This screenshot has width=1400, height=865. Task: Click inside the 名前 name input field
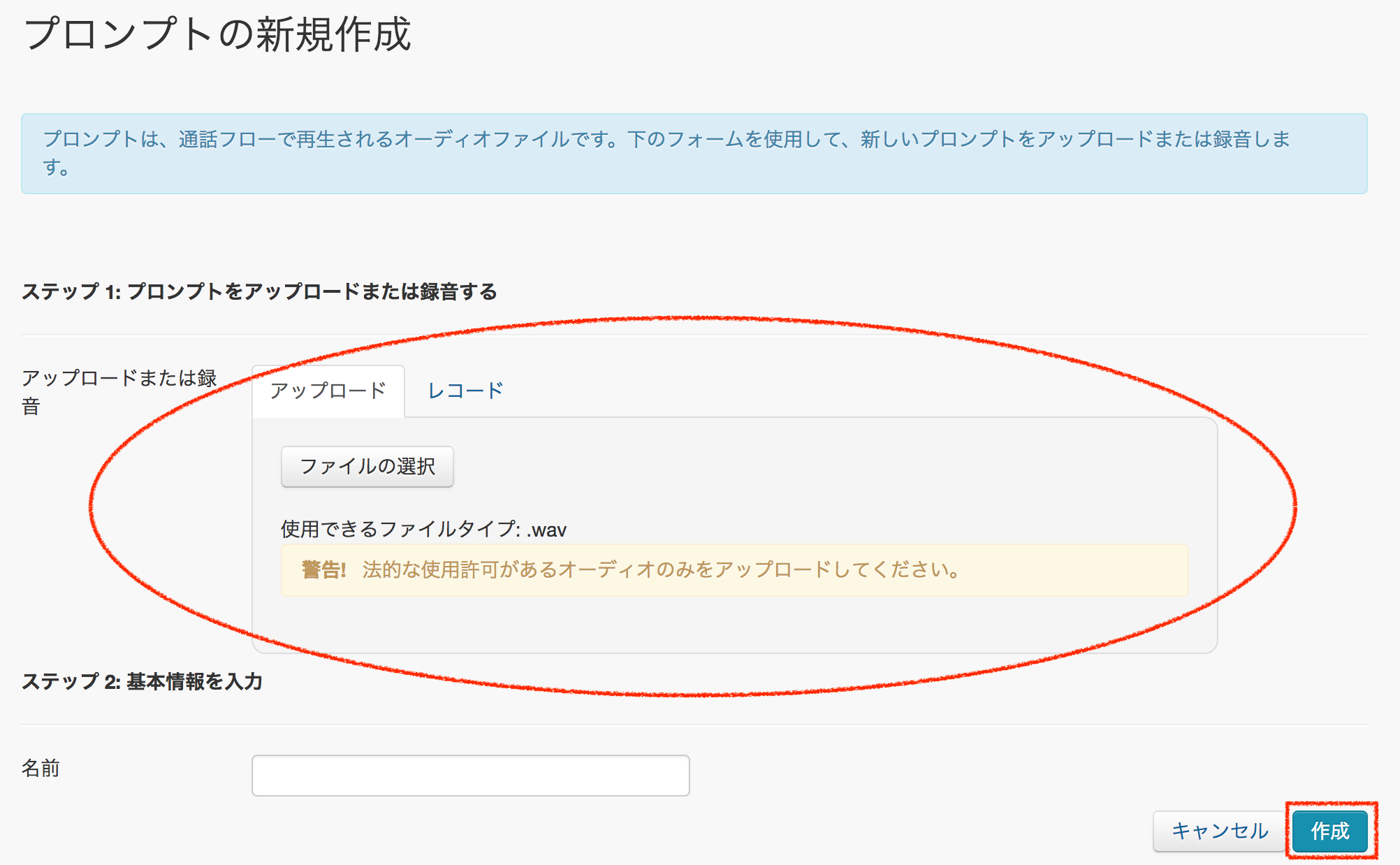click(x=471, y=775)
